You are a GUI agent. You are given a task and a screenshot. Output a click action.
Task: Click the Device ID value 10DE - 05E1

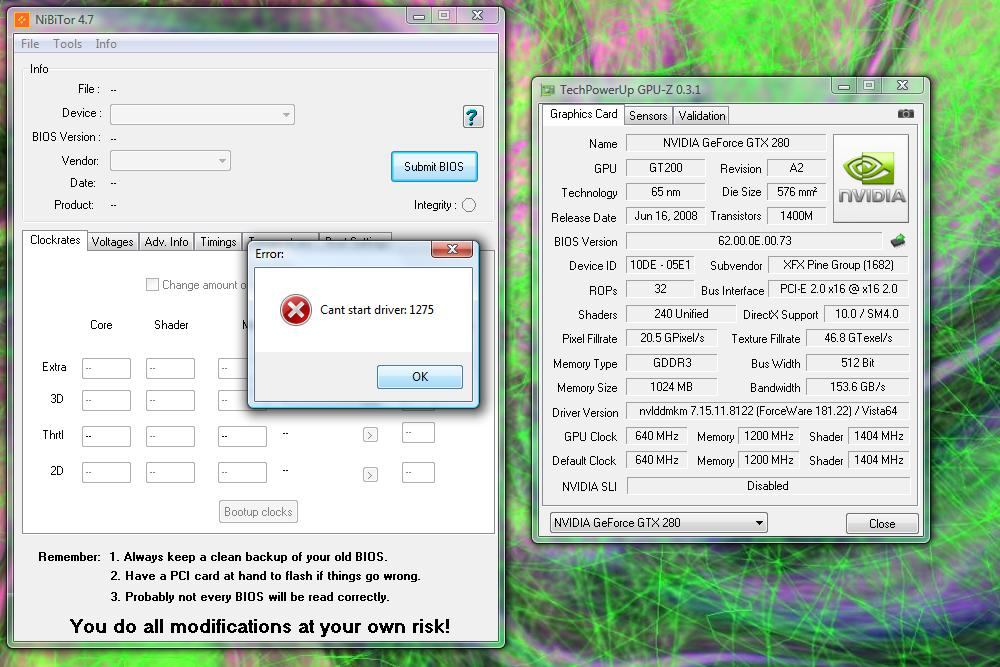pos(661,265)
